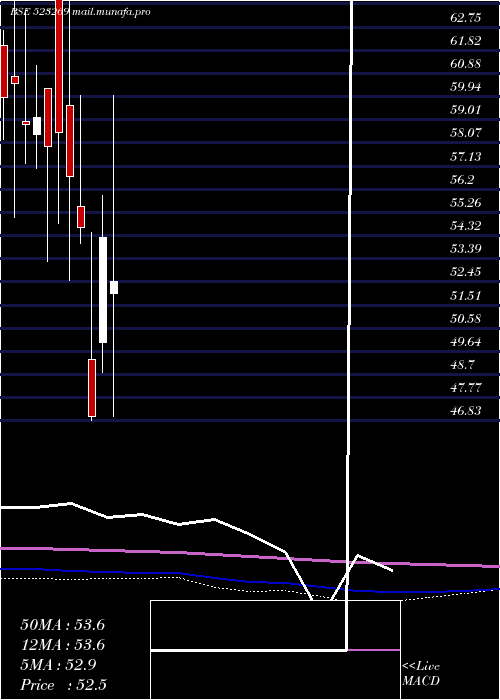Select the lowest red candle near 47.77
This screenshot has width=500, height=700.
pyautogui.click(x=92, y=388)
